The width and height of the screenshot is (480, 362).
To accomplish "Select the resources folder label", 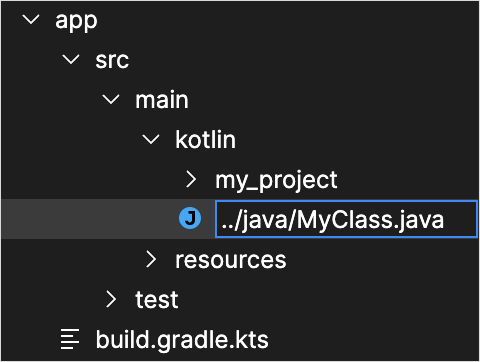I will 231,260.
